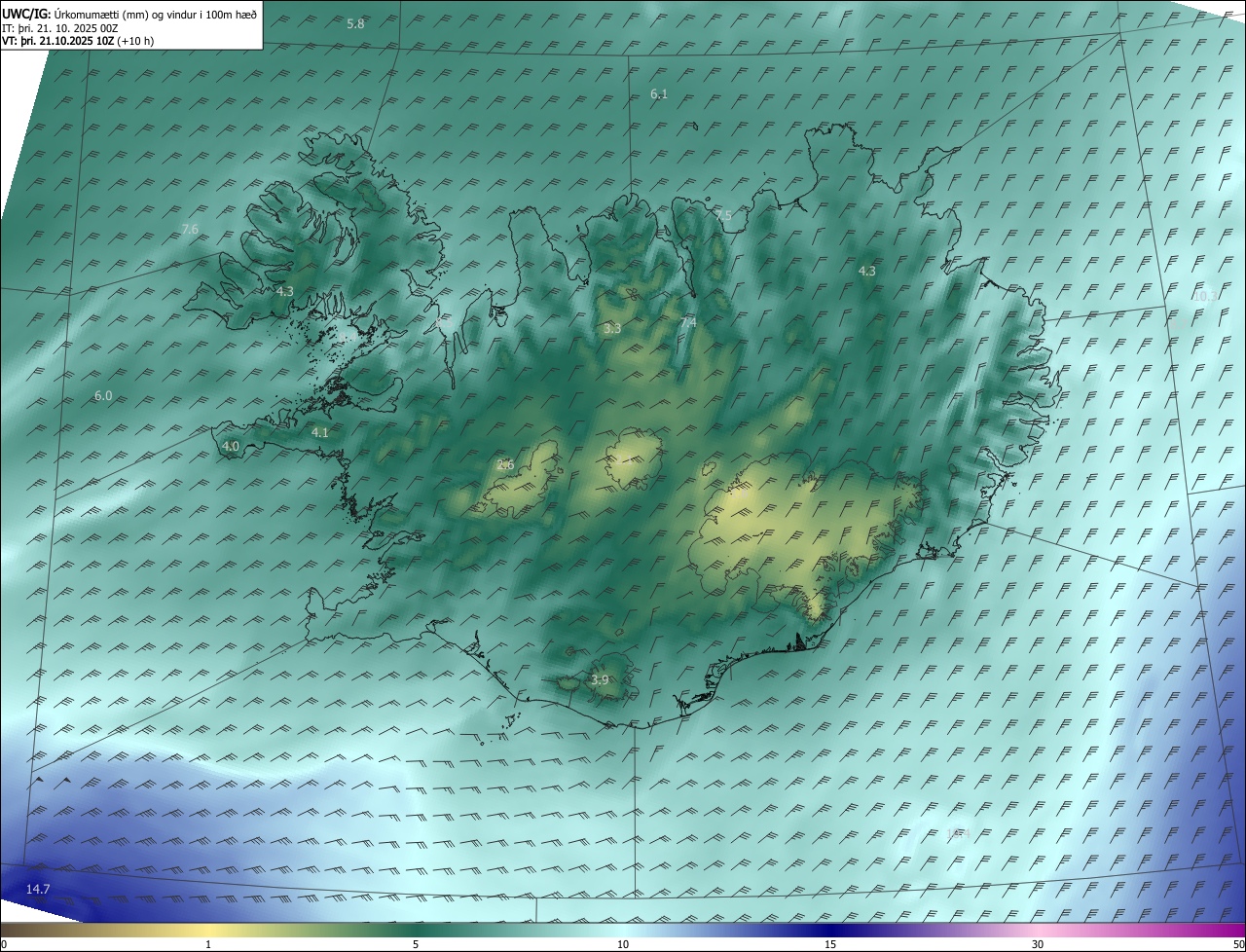1246x952 pixels.
Task: Click the 2.6 value label
Action: (505, 465)
